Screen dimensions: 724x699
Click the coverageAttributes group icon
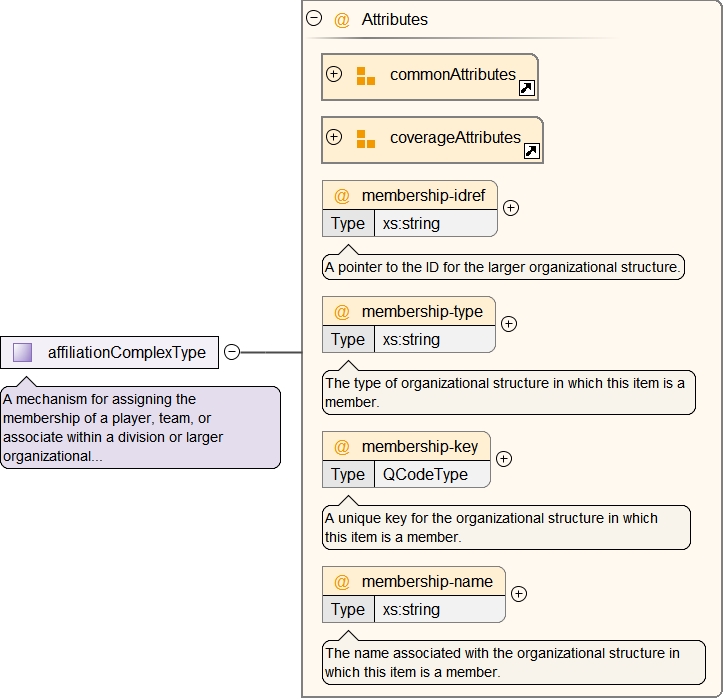[366, 138]
